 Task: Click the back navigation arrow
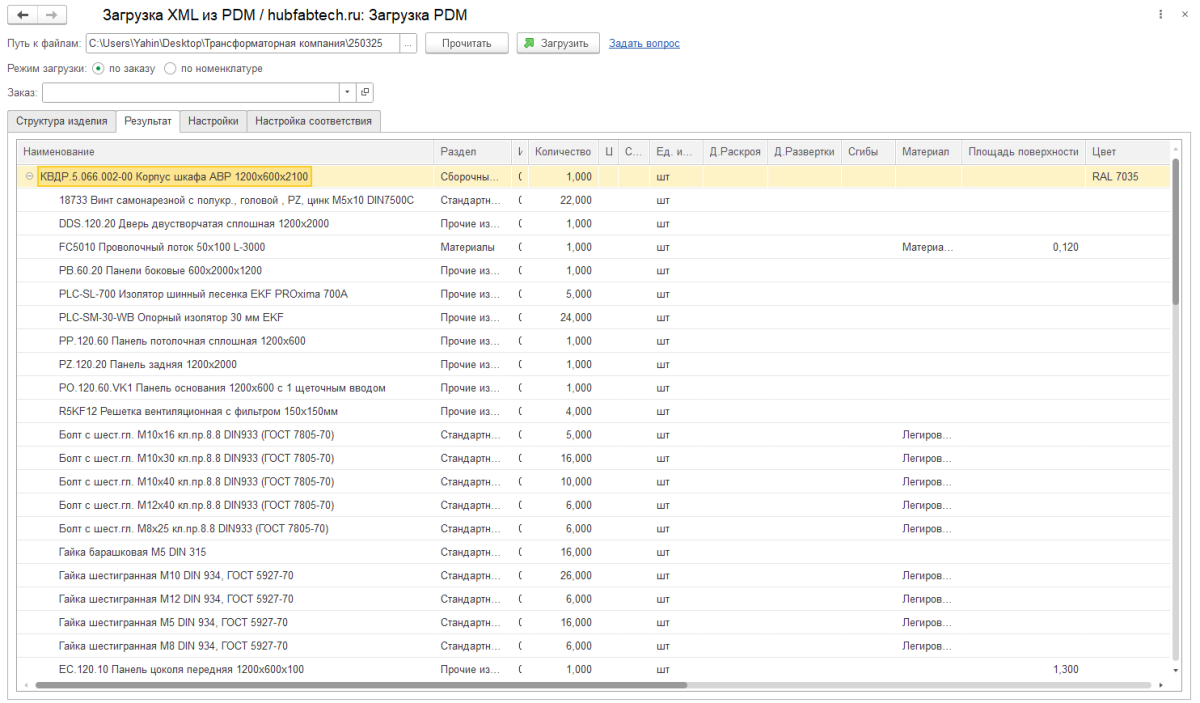(23, 16)
